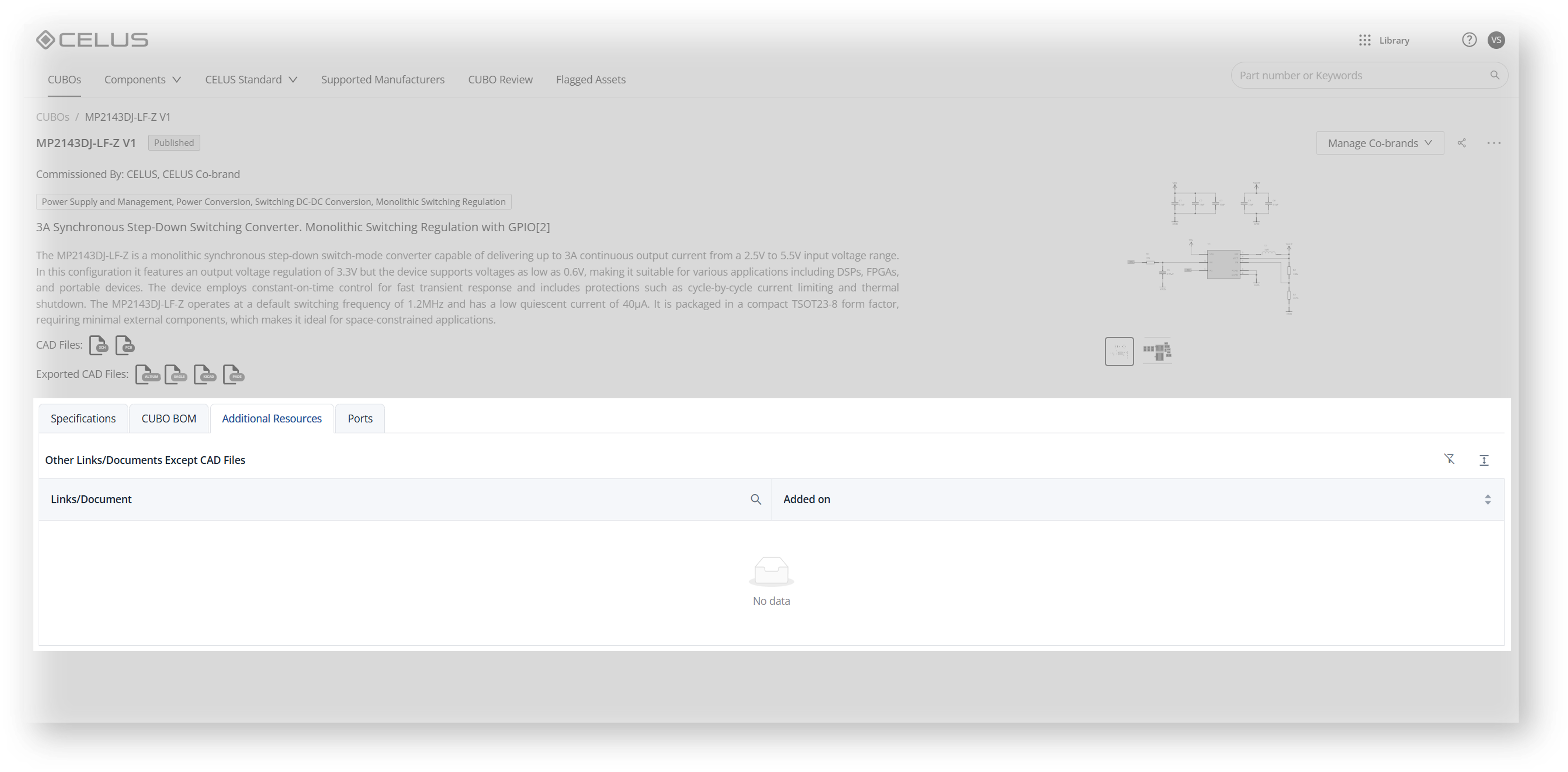The image size is (1568, 772).
Task: Clear the table filters icon
Action: coord(1449,459)
